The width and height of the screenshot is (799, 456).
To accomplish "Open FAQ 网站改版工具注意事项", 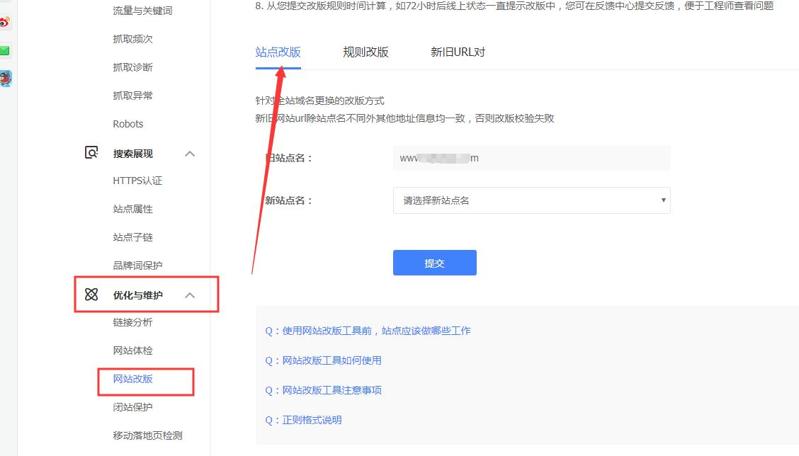I will tap(323, 390).
